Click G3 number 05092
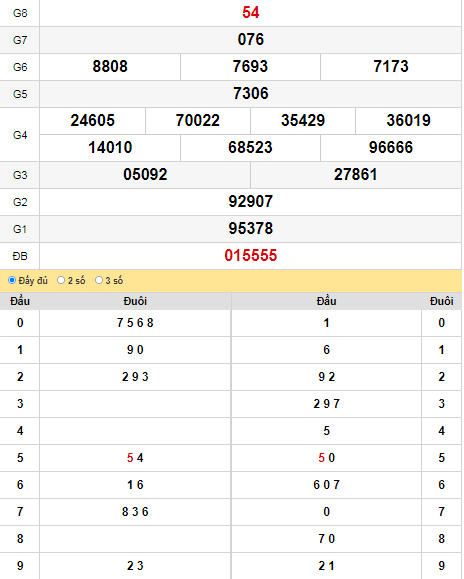This screenshot has width=464, height=579. [x=145, y=174]
